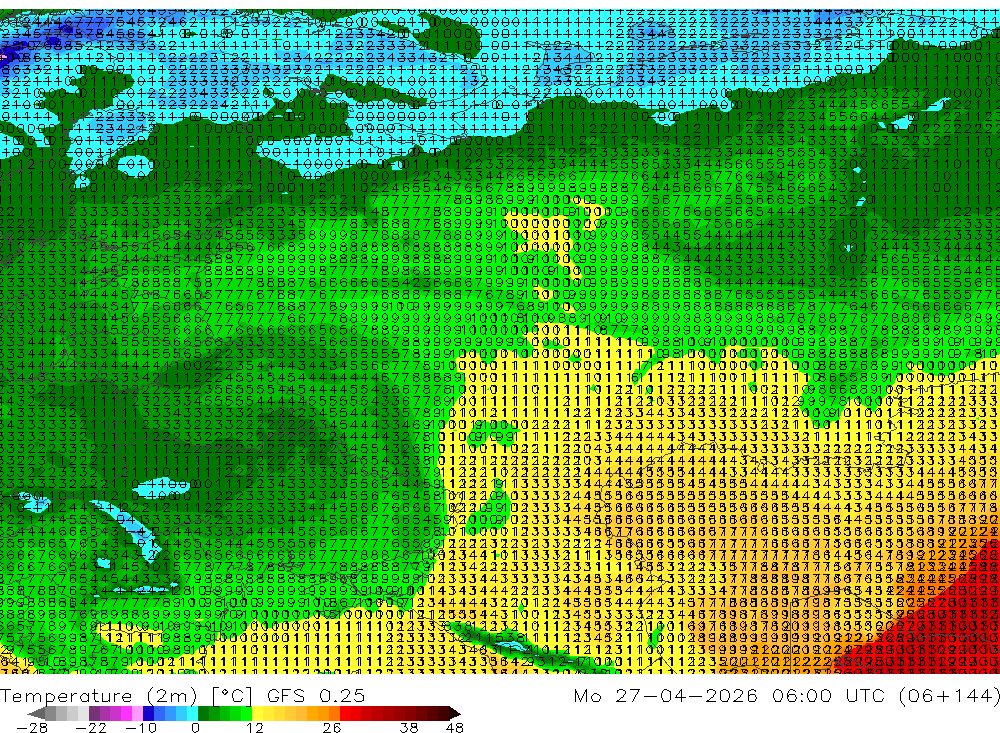
Task: Click the '-28' legend scale value
Action: click(32, 727)
